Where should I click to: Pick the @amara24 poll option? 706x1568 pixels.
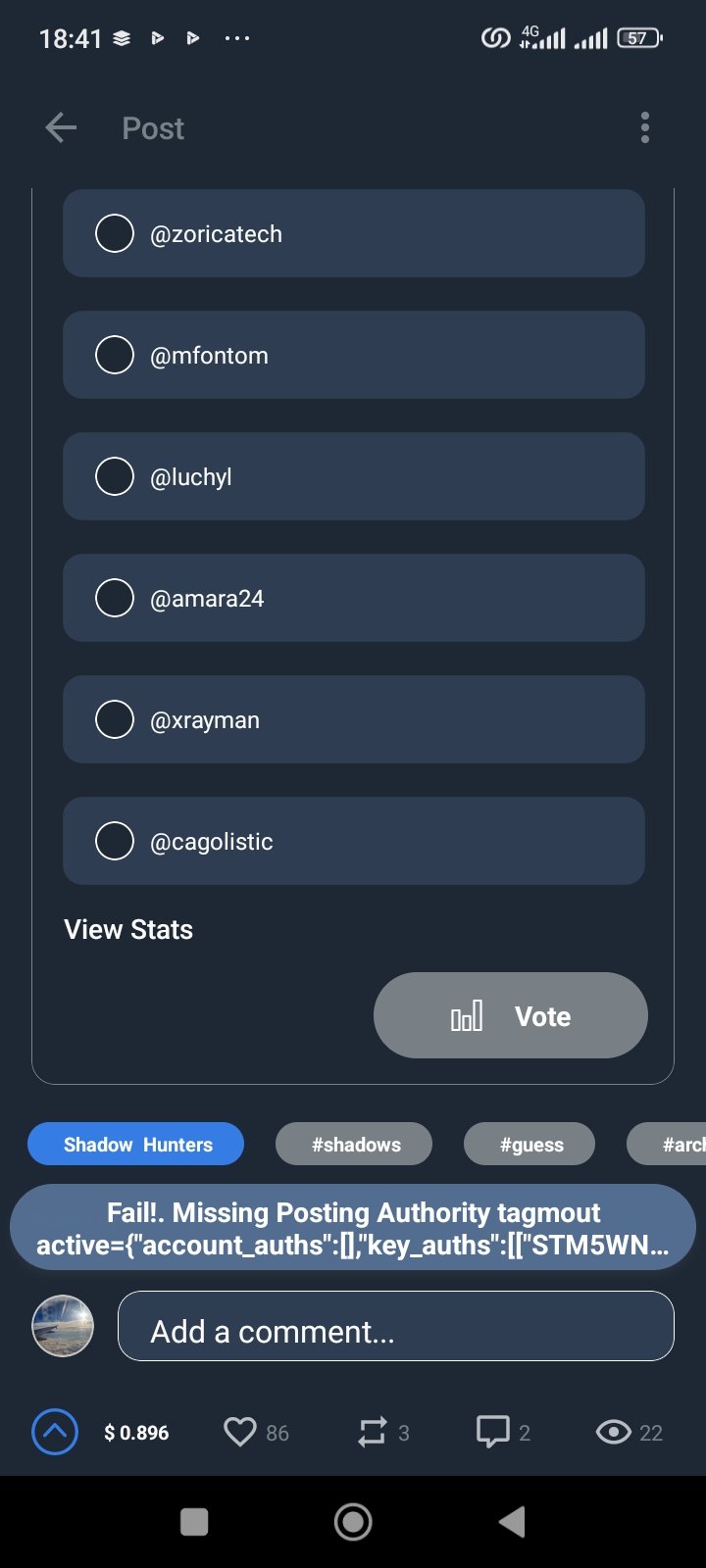tap(115, 598)
